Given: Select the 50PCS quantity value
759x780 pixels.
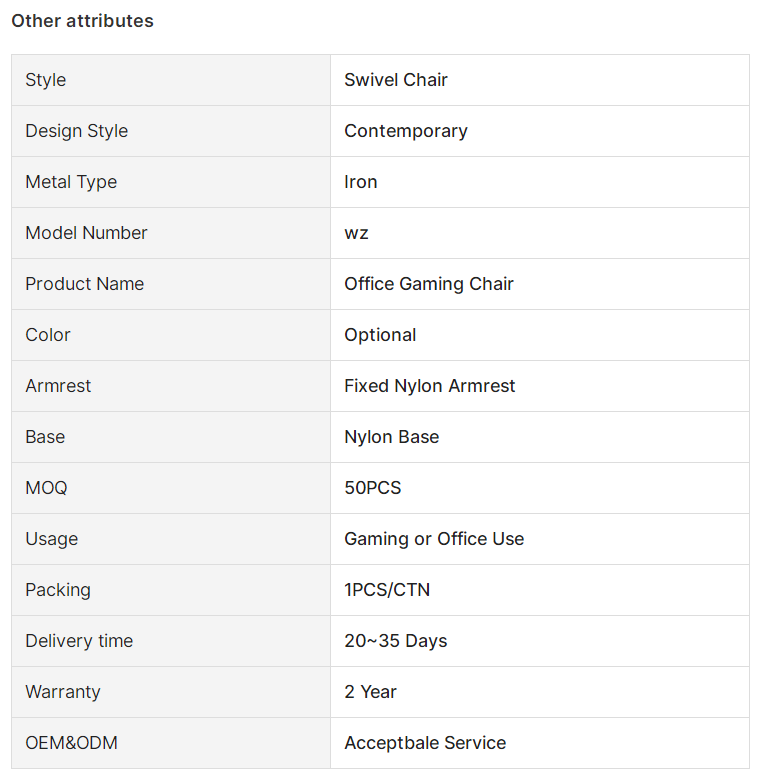Looking at the screenshot, I should pyautogui.click(x=373, y=488).
